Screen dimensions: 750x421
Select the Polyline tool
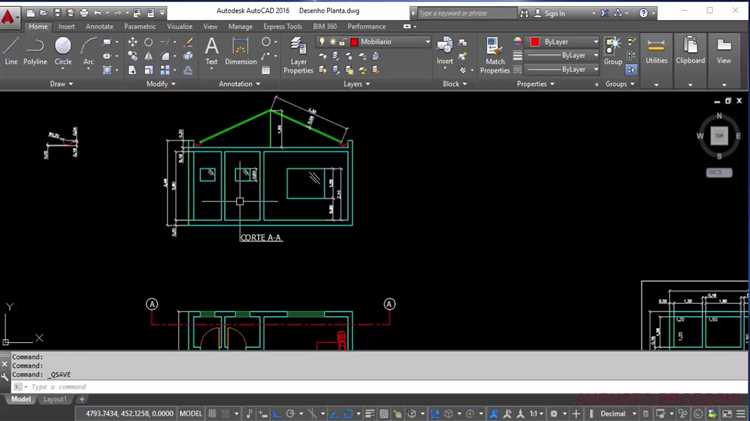[x=35, y=51]
